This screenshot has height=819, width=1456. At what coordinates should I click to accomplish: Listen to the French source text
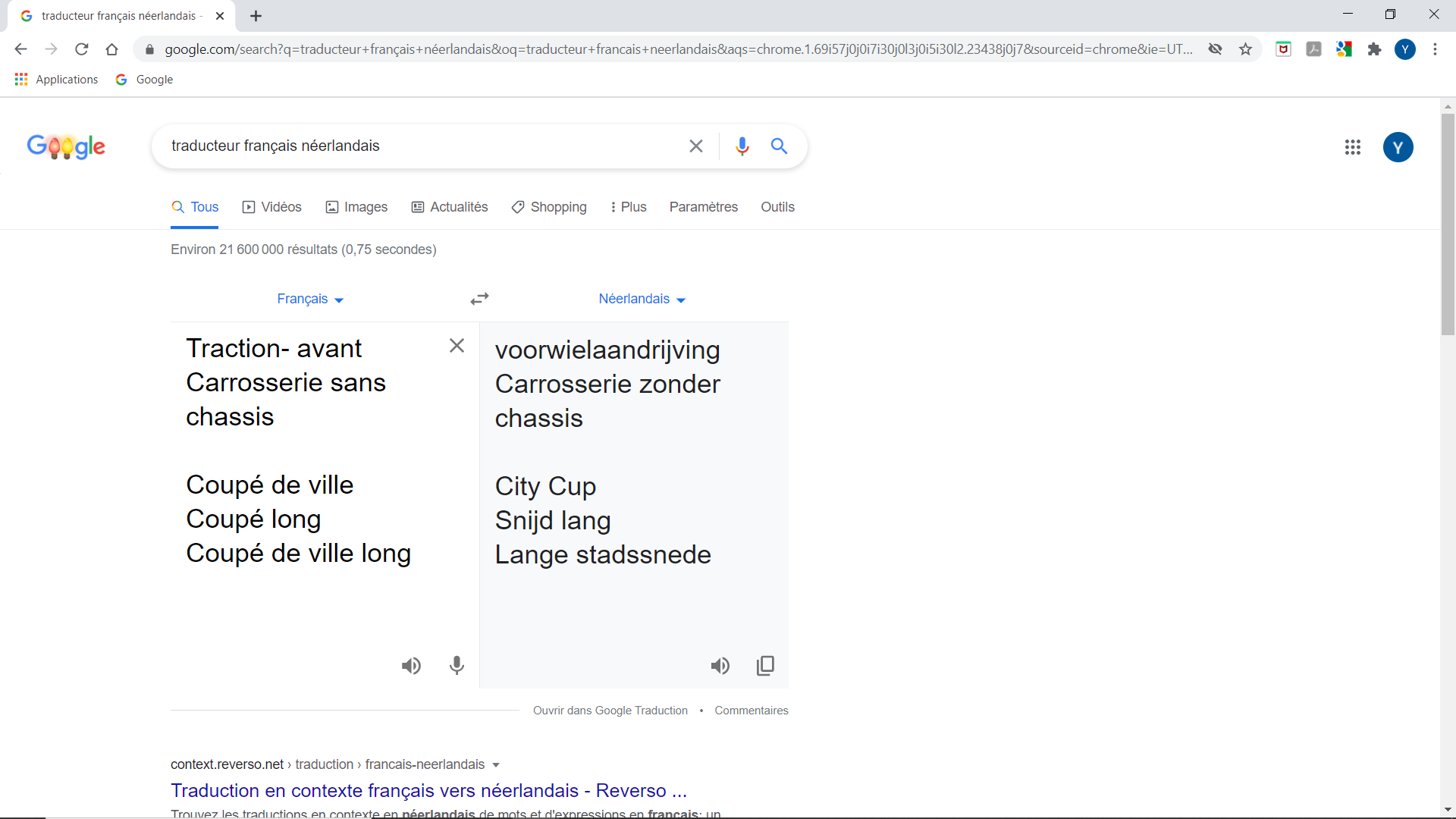[411, 666]
